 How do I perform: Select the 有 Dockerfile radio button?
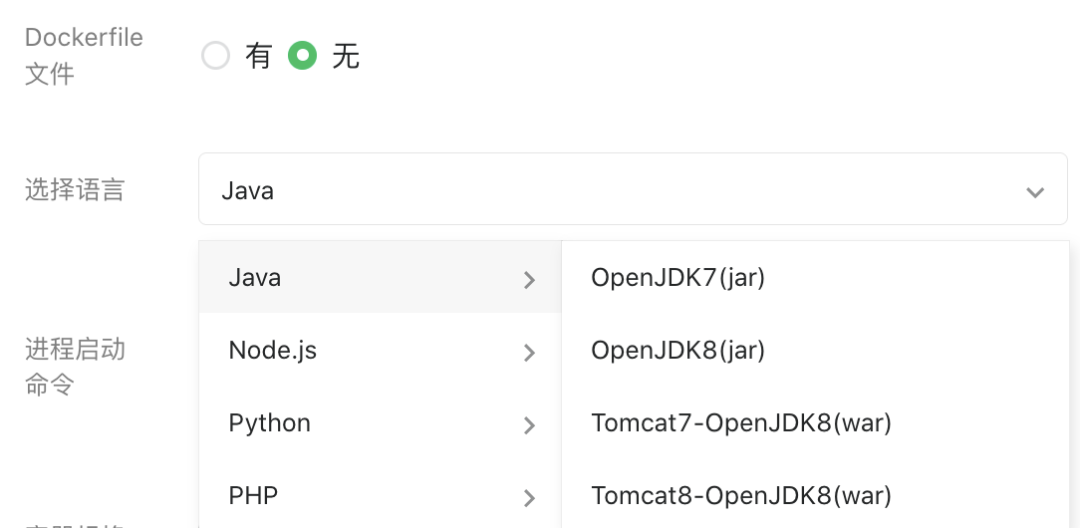click(216, 56)
